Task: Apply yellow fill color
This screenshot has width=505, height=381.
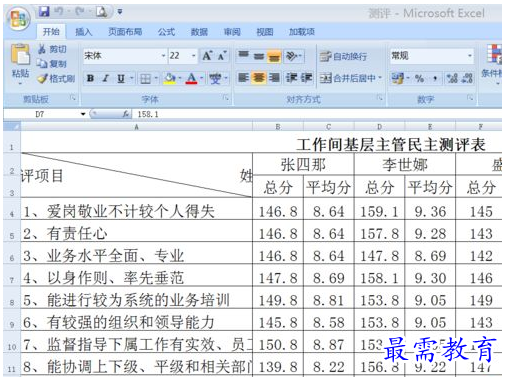Action: (169, 79)
